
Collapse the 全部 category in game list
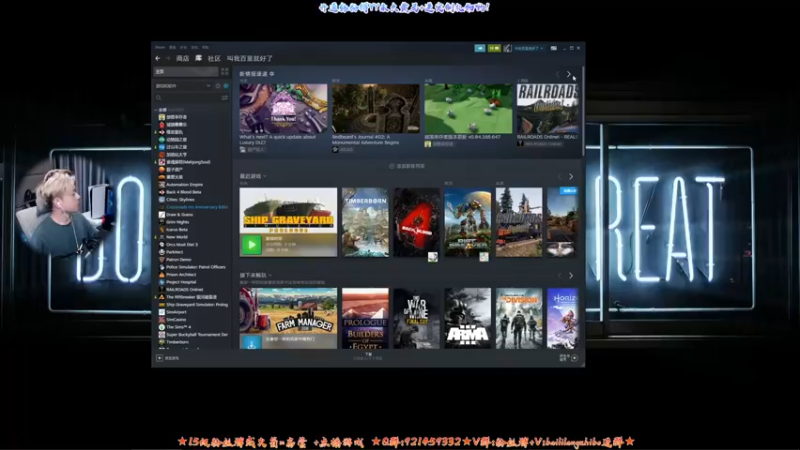click(x=156, y=110)
